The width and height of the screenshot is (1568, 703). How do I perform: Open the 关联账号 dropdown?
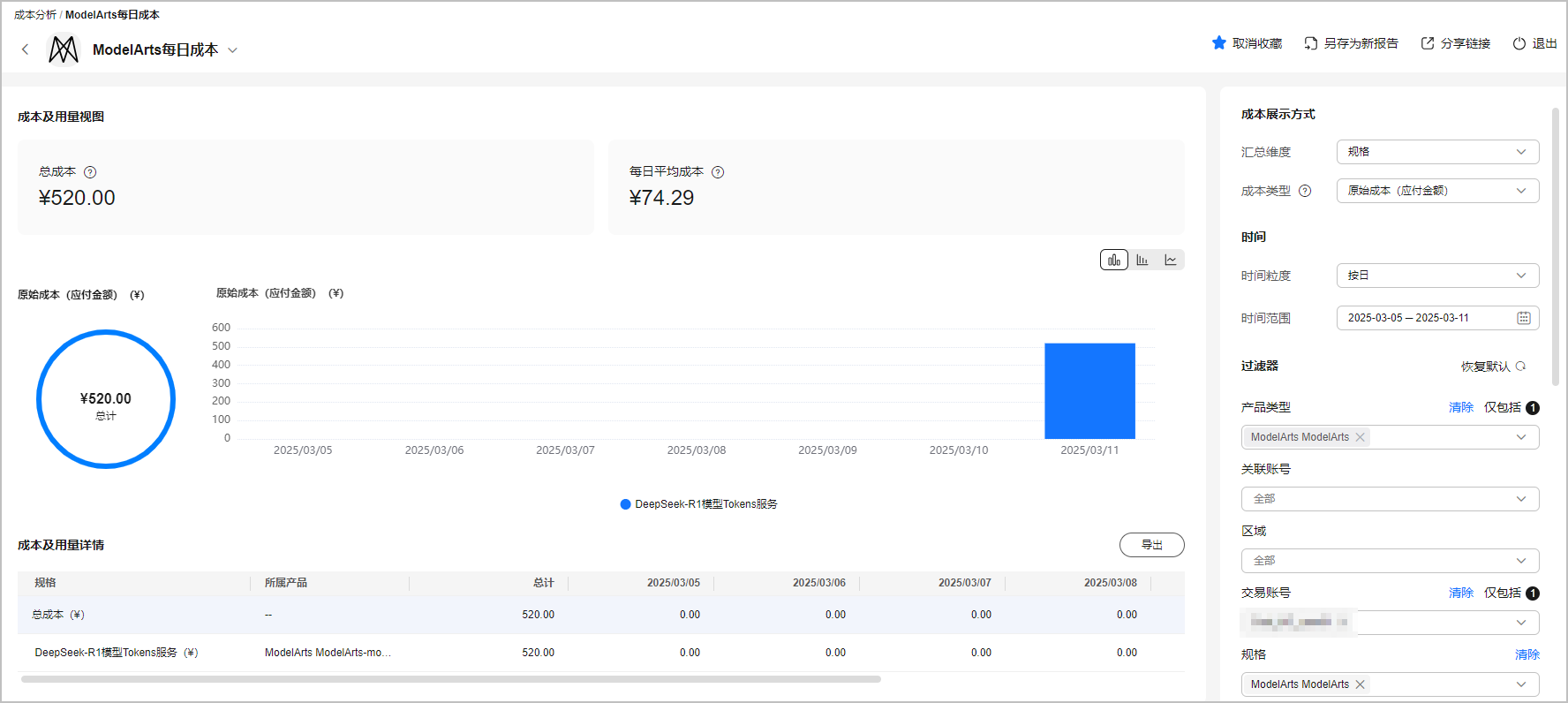click(1391, 499)
